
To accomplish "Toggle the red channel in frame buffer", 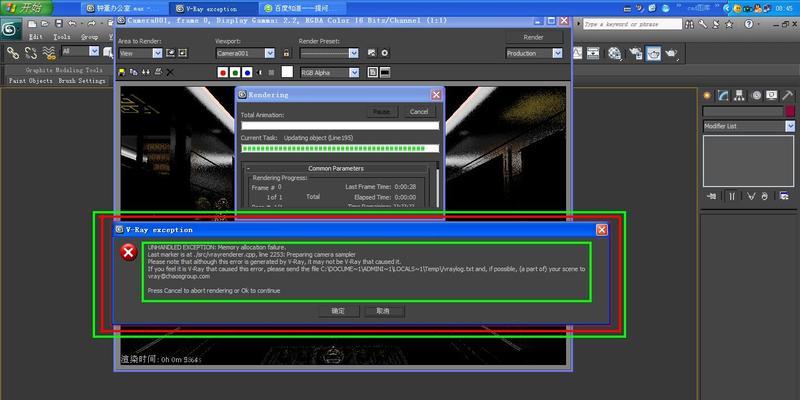I will point(222,73).
